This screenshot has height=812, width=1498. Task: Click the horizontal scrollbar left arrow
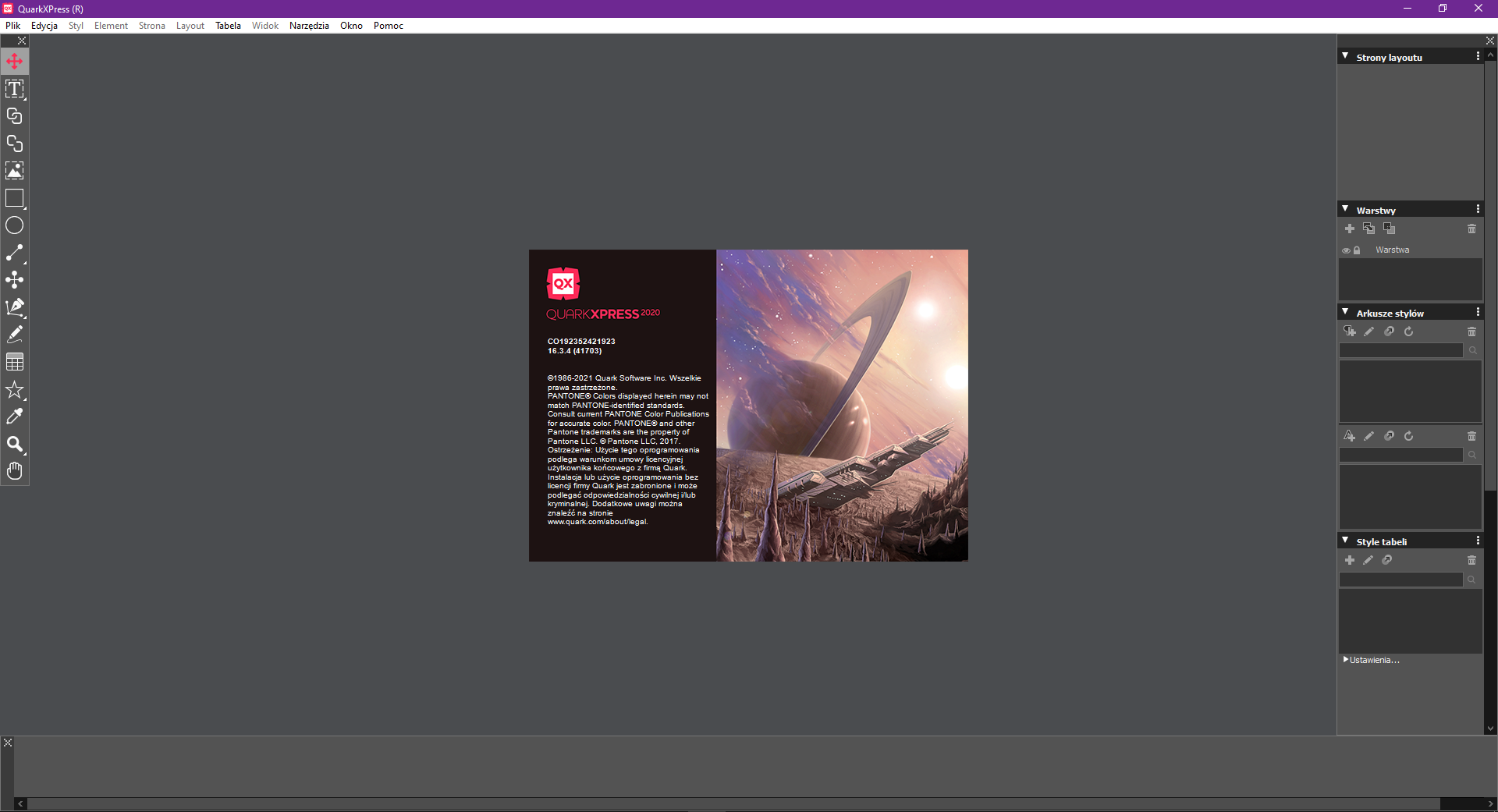21,803
